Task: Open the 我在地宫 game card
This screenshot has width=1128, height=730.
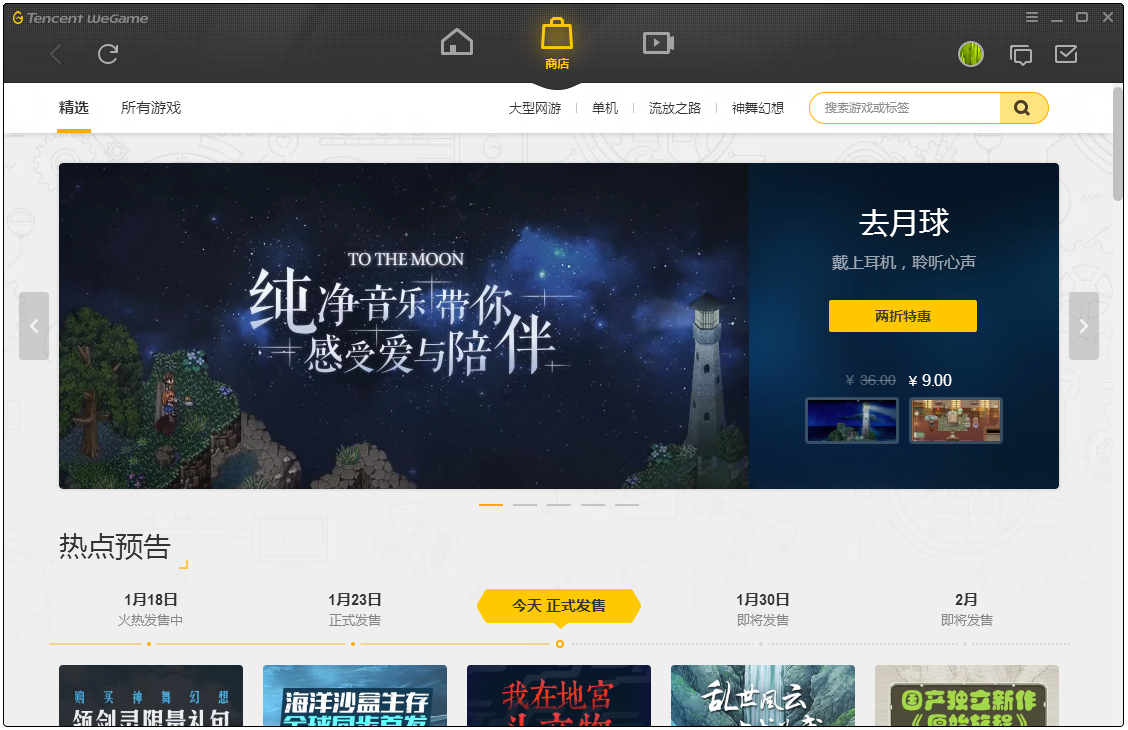Action: pos(559,695)
